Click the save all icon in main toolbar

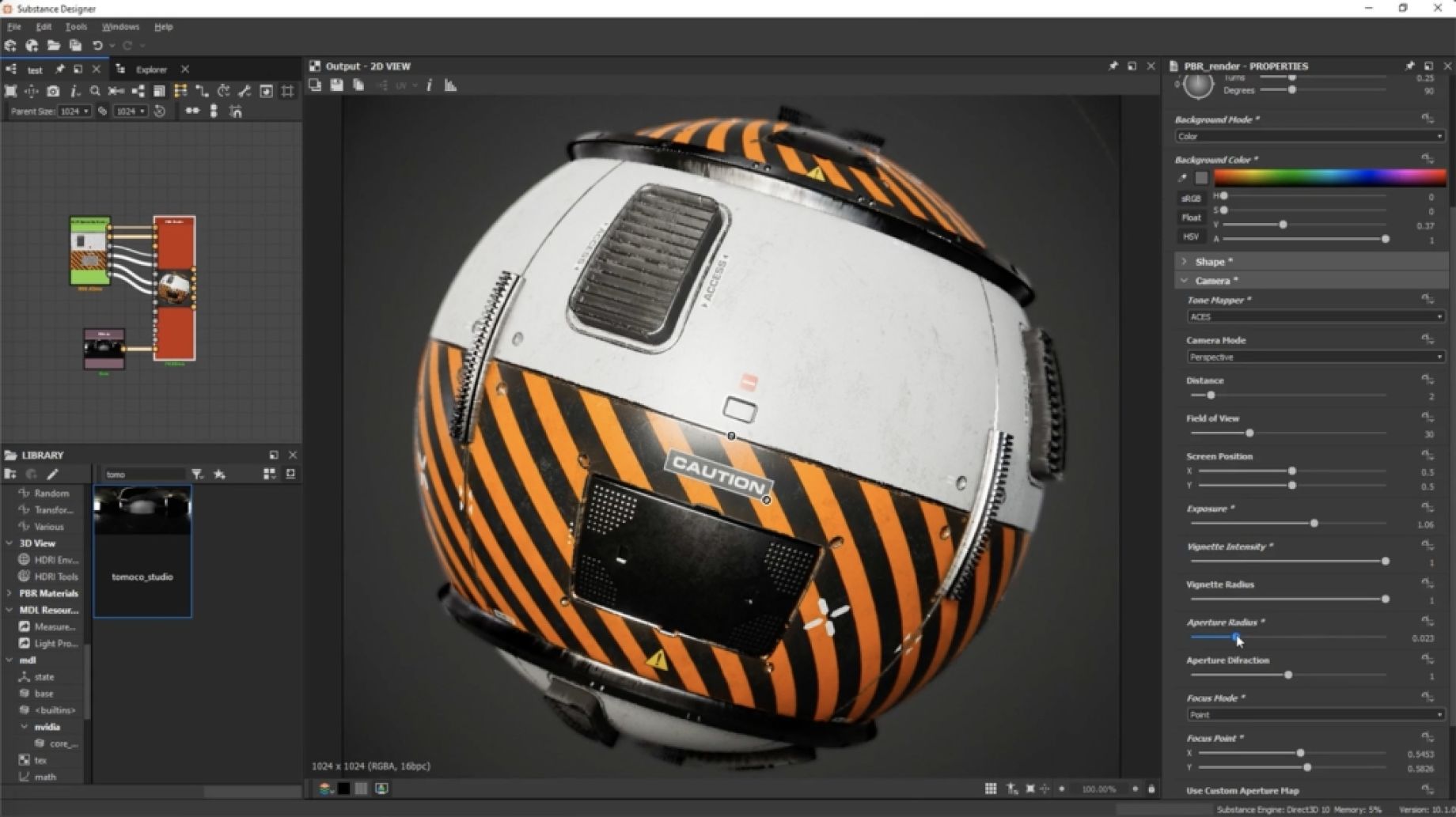(75, 46)
